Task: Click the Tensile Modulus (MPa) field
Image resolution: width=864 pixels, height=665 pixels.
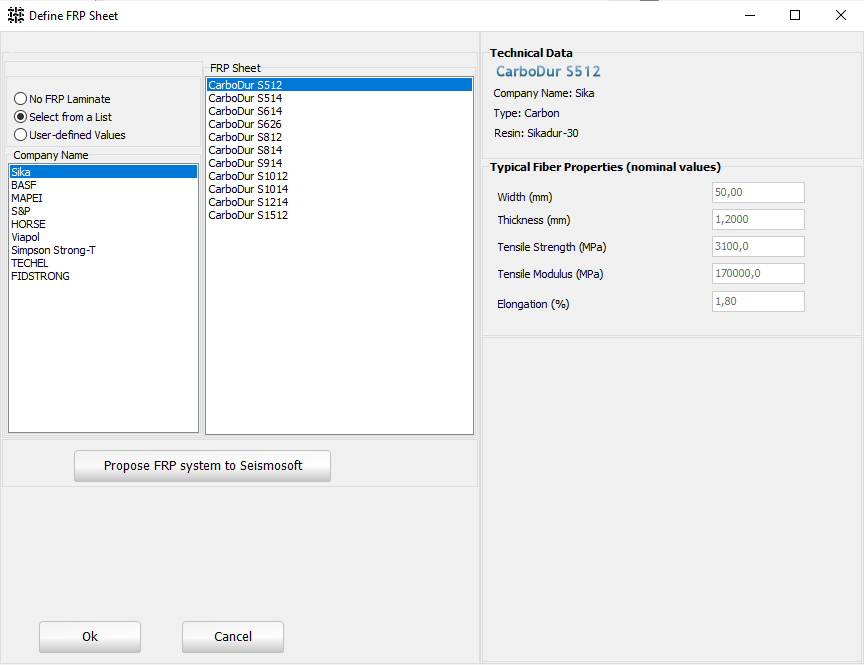Action: 758,273
